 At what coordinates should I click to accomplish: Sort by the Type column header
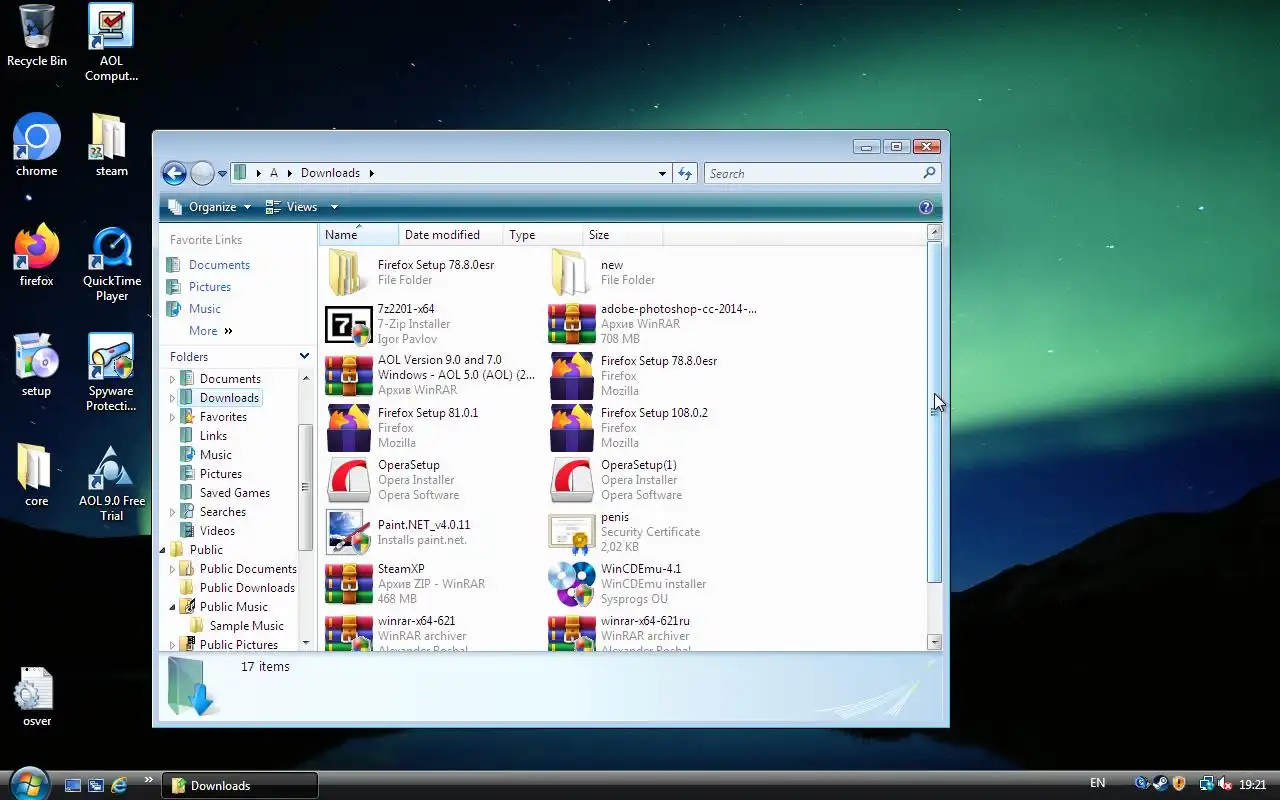click(x=543, y=235)
